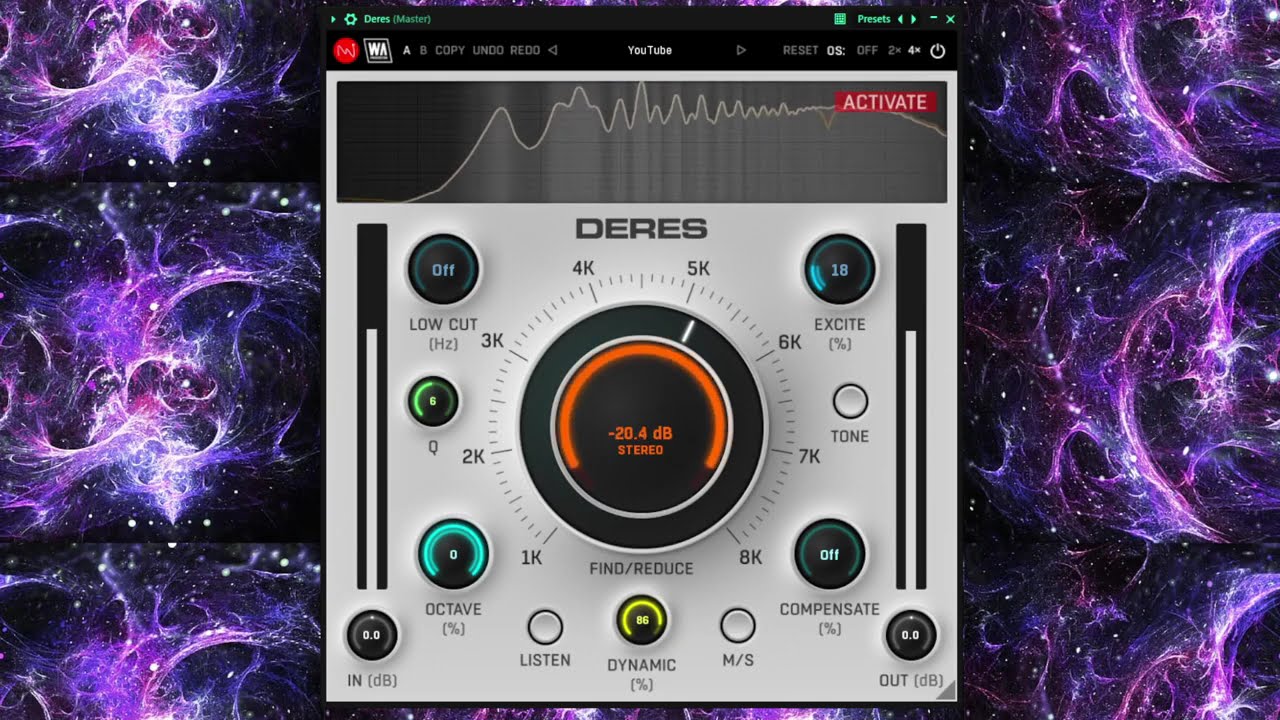This screenshot has width=1280, height=720.
Task: Click the COMPENSATE knob
Action: click(830, 554)
